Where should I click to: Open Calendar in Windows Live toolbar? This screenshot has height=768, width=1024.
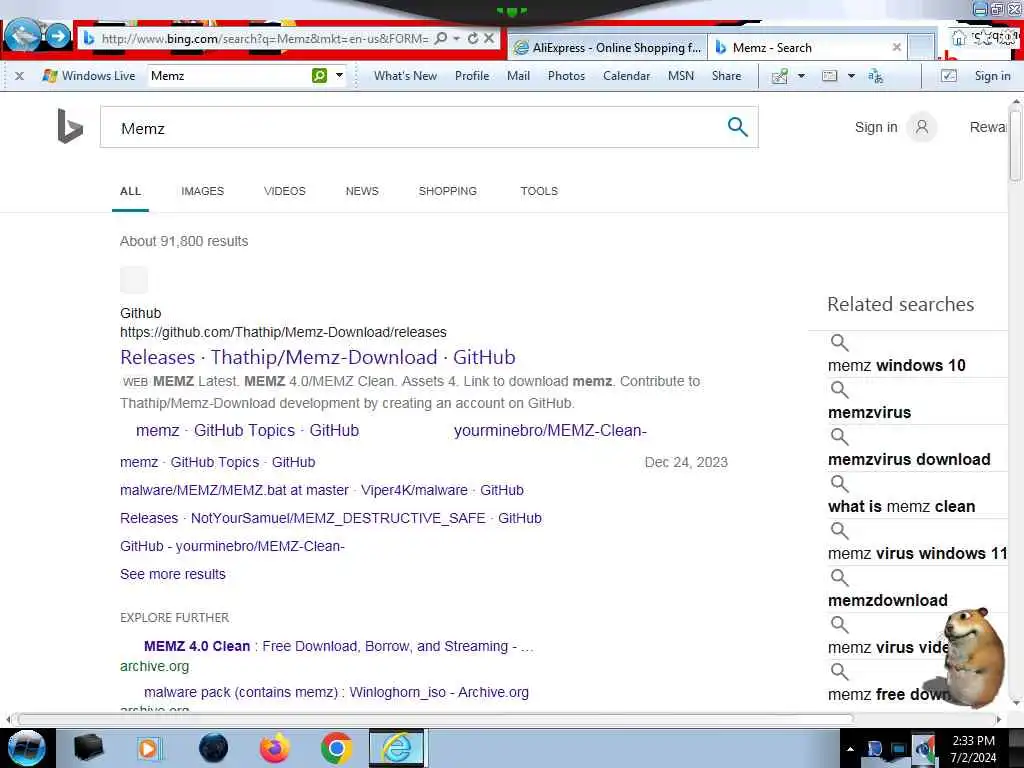626,76
